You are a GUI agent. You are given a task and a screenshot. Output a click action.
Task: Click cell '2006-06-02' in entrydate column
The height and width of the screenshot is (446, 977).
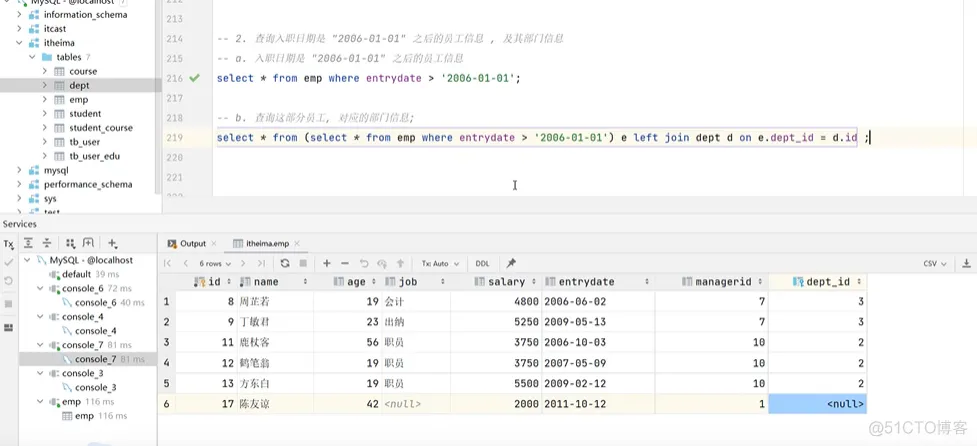point(598,301)
